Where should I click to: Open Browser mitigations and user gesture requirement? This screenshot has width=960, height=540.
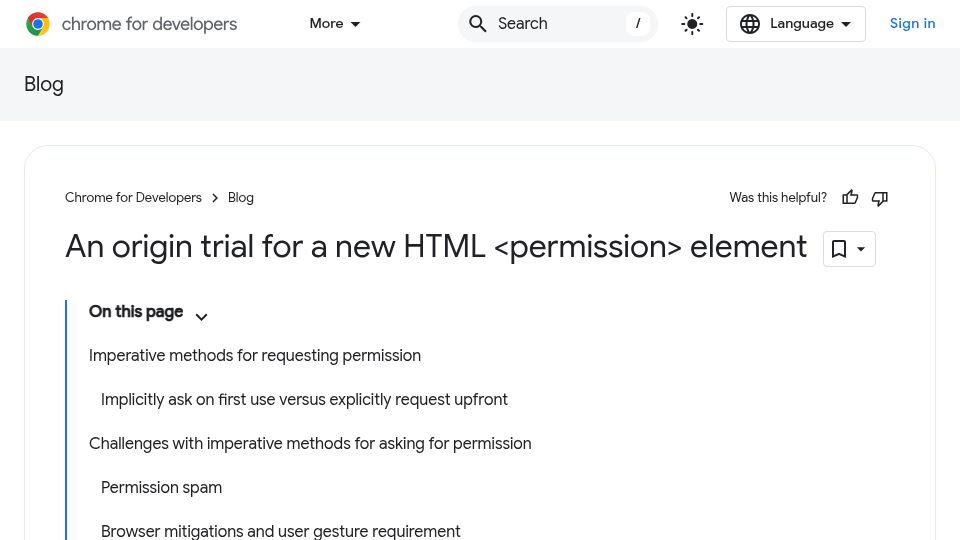tap(280, 531)
